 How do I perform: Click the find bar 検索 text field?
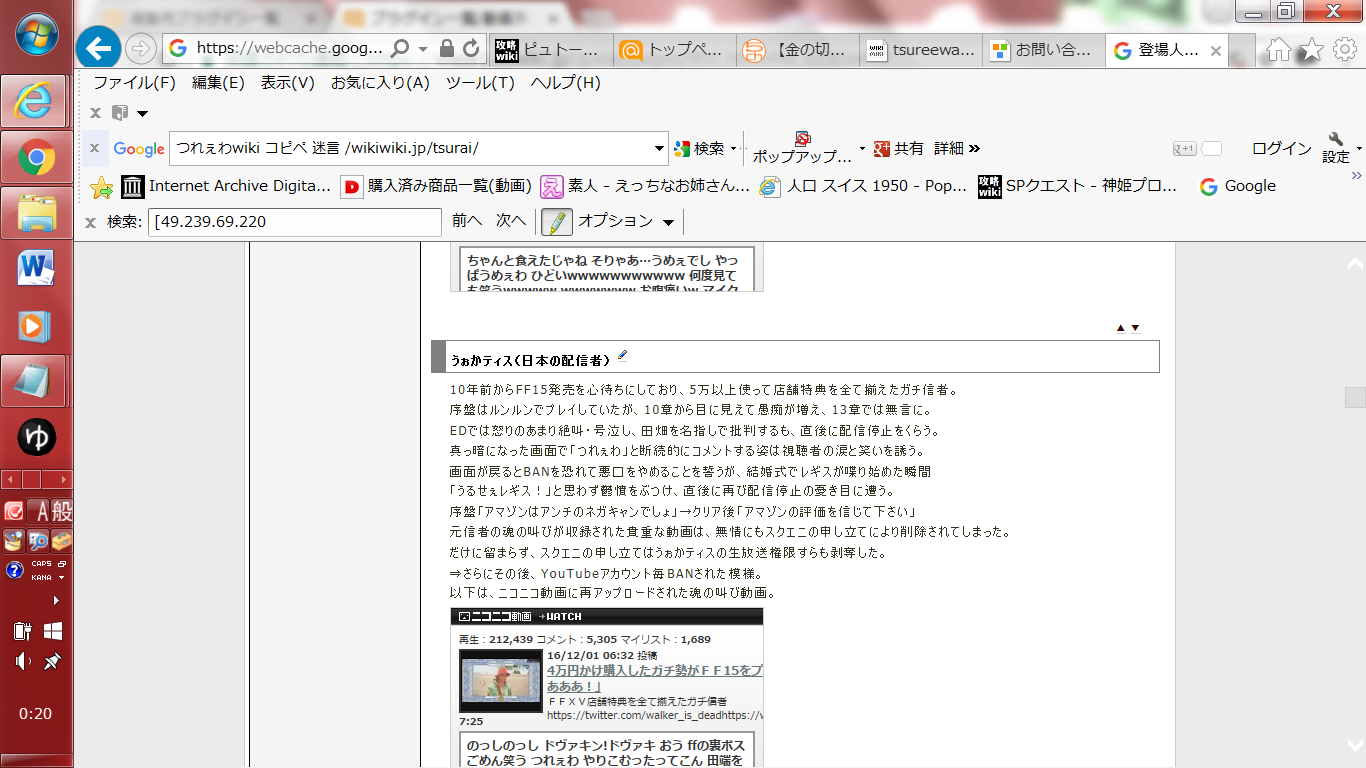tap(294, 221)
